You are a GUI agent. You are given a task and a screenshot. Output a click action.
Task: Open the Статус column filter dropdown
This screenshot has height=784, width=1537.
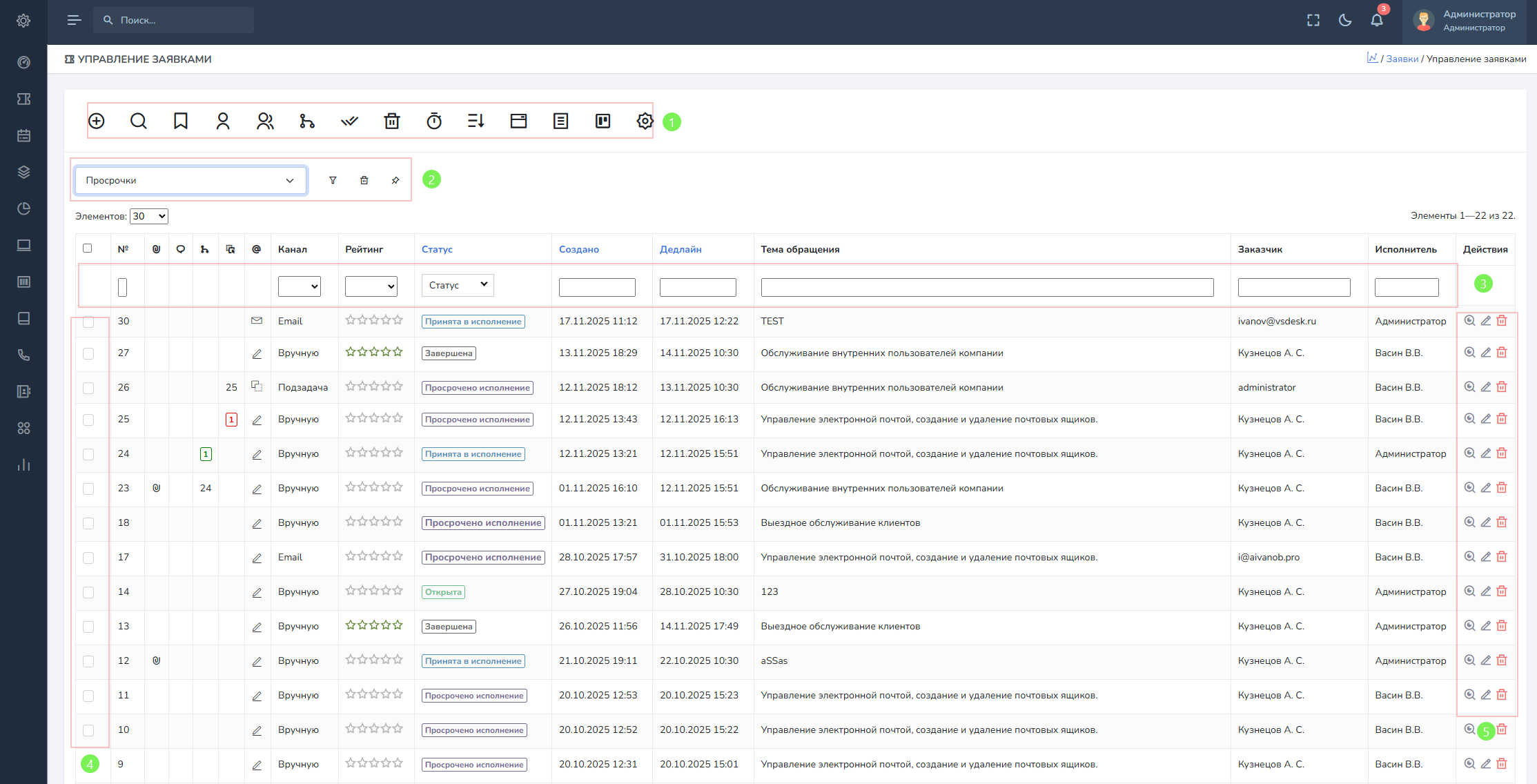tap(458, 285)
